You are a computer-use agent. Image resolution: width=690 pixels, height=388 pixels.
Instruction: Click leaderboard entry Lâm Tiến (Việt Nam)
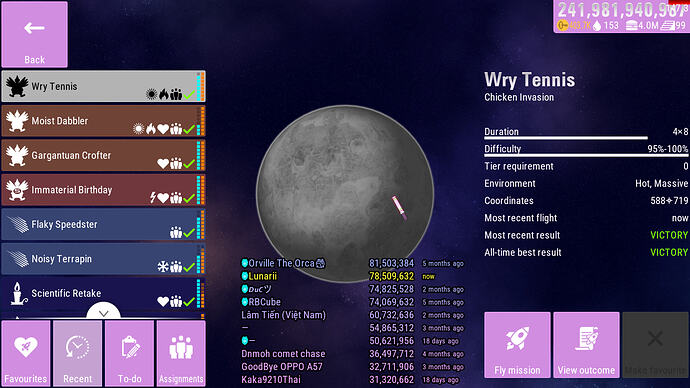pyautogui.click(x=283, y=315)
